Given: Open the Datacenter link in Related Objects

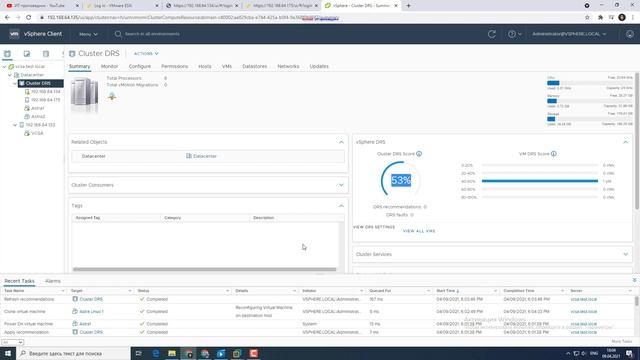Looking at the screenshot, I should pos(204,156).
